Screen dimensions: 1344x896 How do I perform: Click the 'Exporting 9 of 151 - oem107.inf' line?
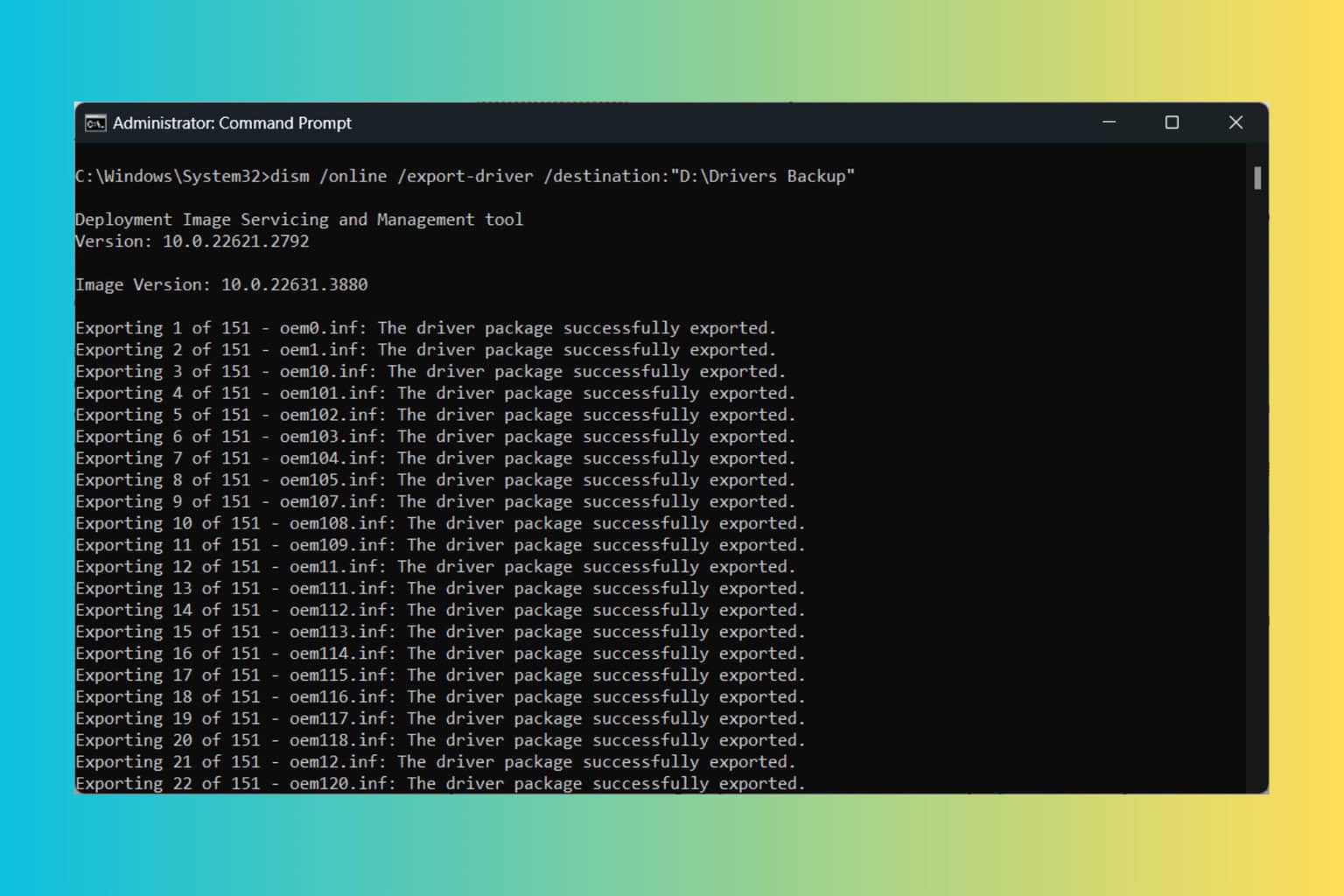(x=436, y=502)
